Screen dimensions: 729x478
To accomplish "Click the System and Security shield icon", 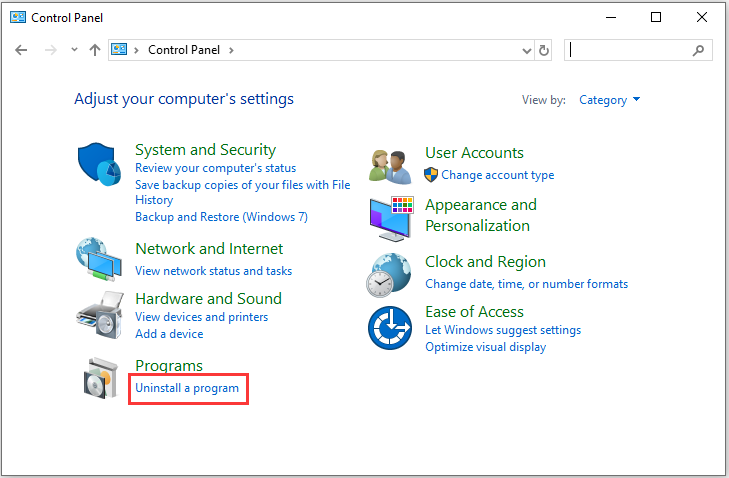I will tap(99, 164).
